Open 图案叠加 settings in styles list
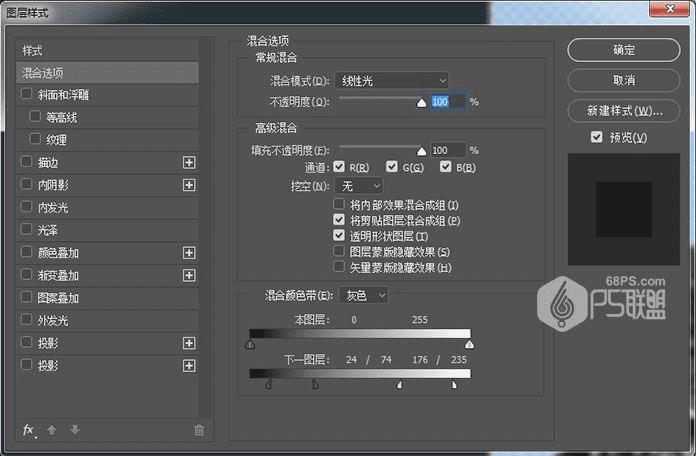The image size is (696, 456). pyautogui.click(x=107, y=298)
